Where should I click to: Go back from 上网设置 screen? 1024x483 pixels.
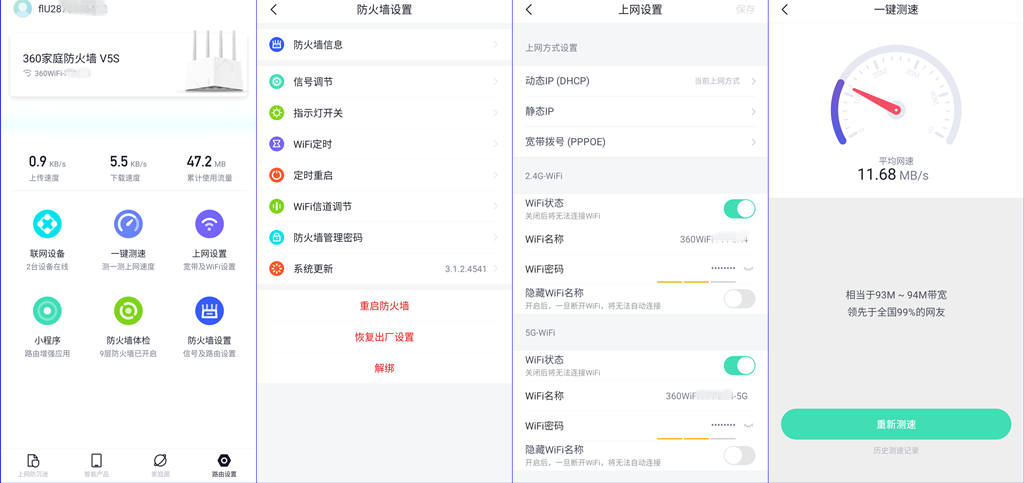529,9
